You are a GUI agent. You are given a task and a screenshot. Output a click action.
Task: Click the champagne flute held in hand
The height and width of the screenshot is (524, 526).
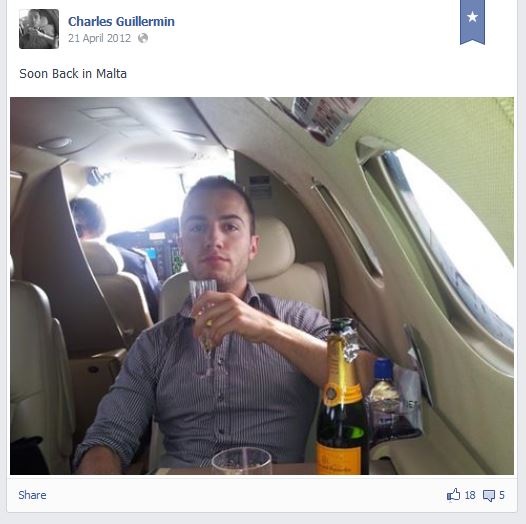point(204,322)
